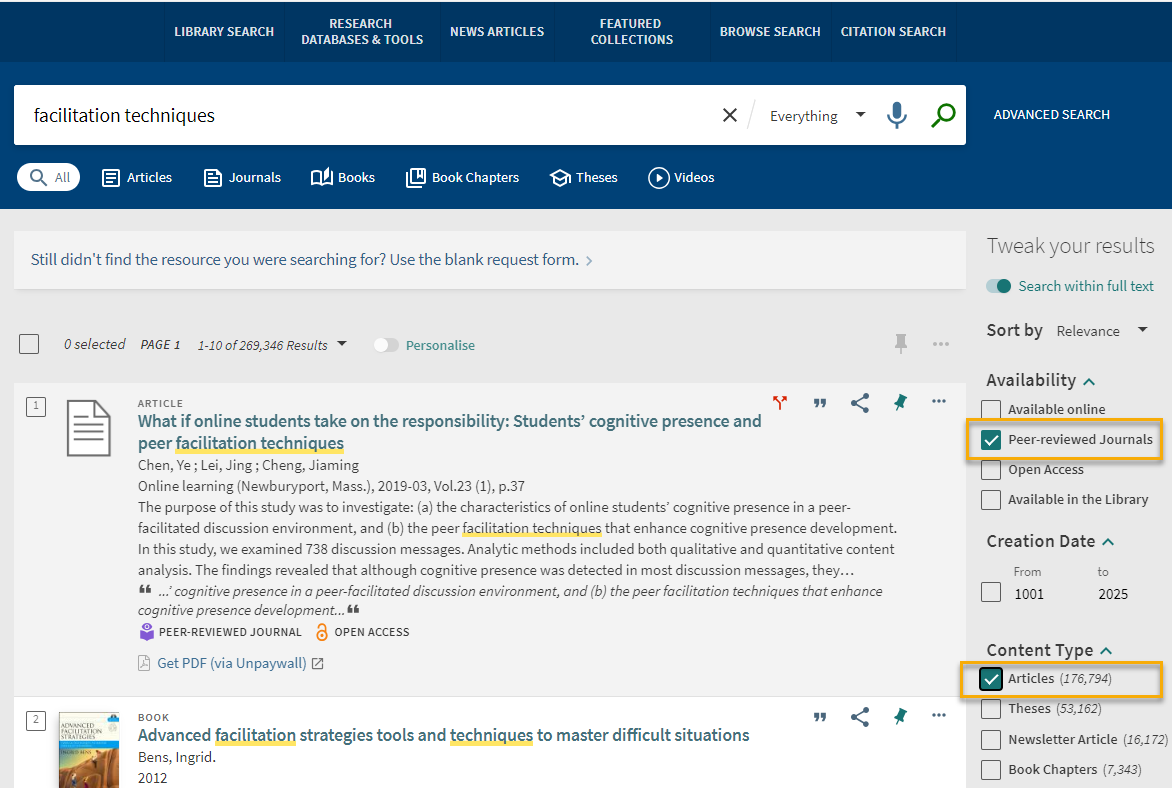The height and width of the screenshot is (788, 1172).
Task: Click the quotation citation icon on first result
Action: pyautogui.click(x=820, y=402)
